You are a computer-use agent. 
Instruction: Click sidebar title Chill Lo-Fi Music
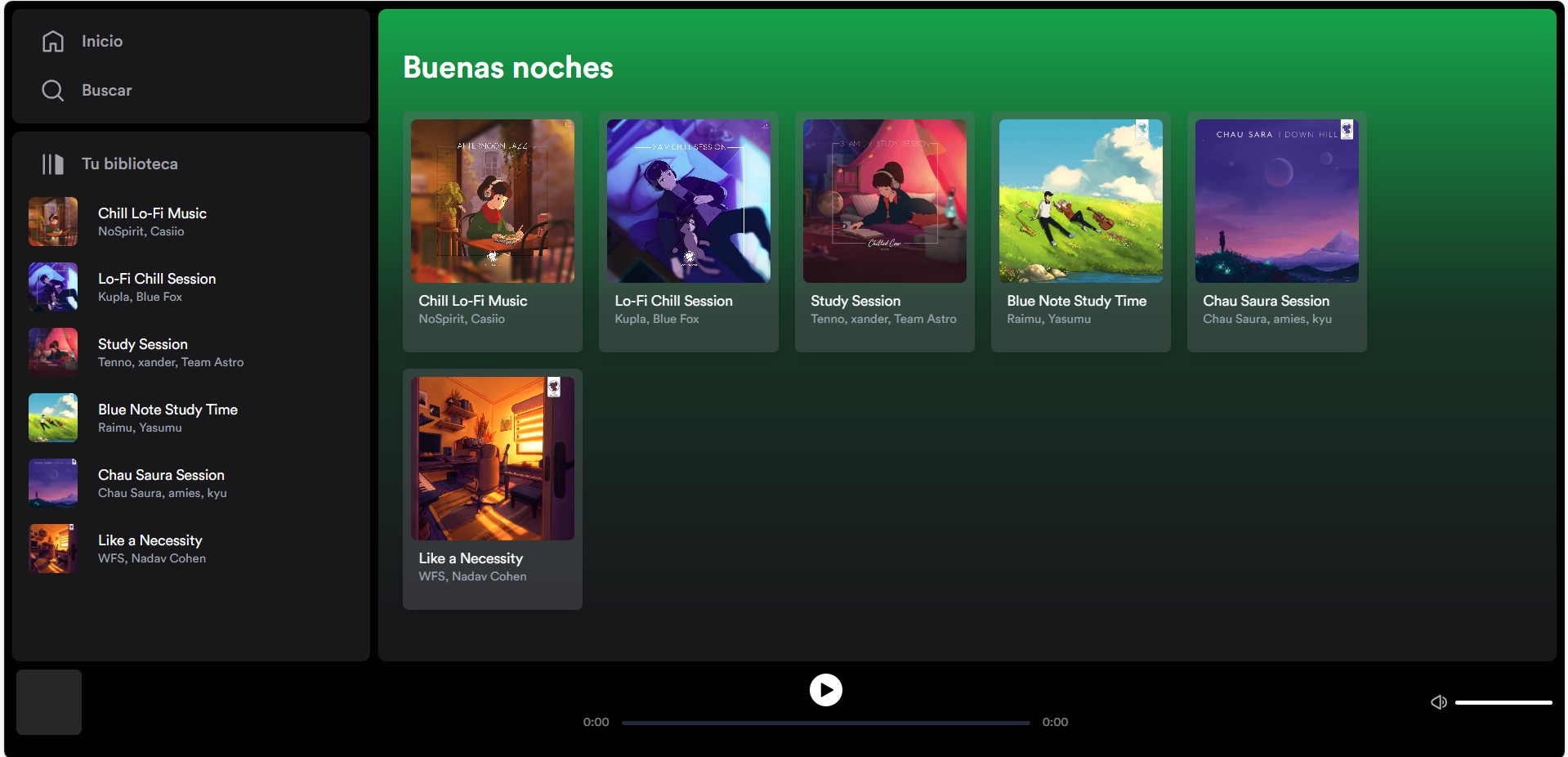[152, 213]
